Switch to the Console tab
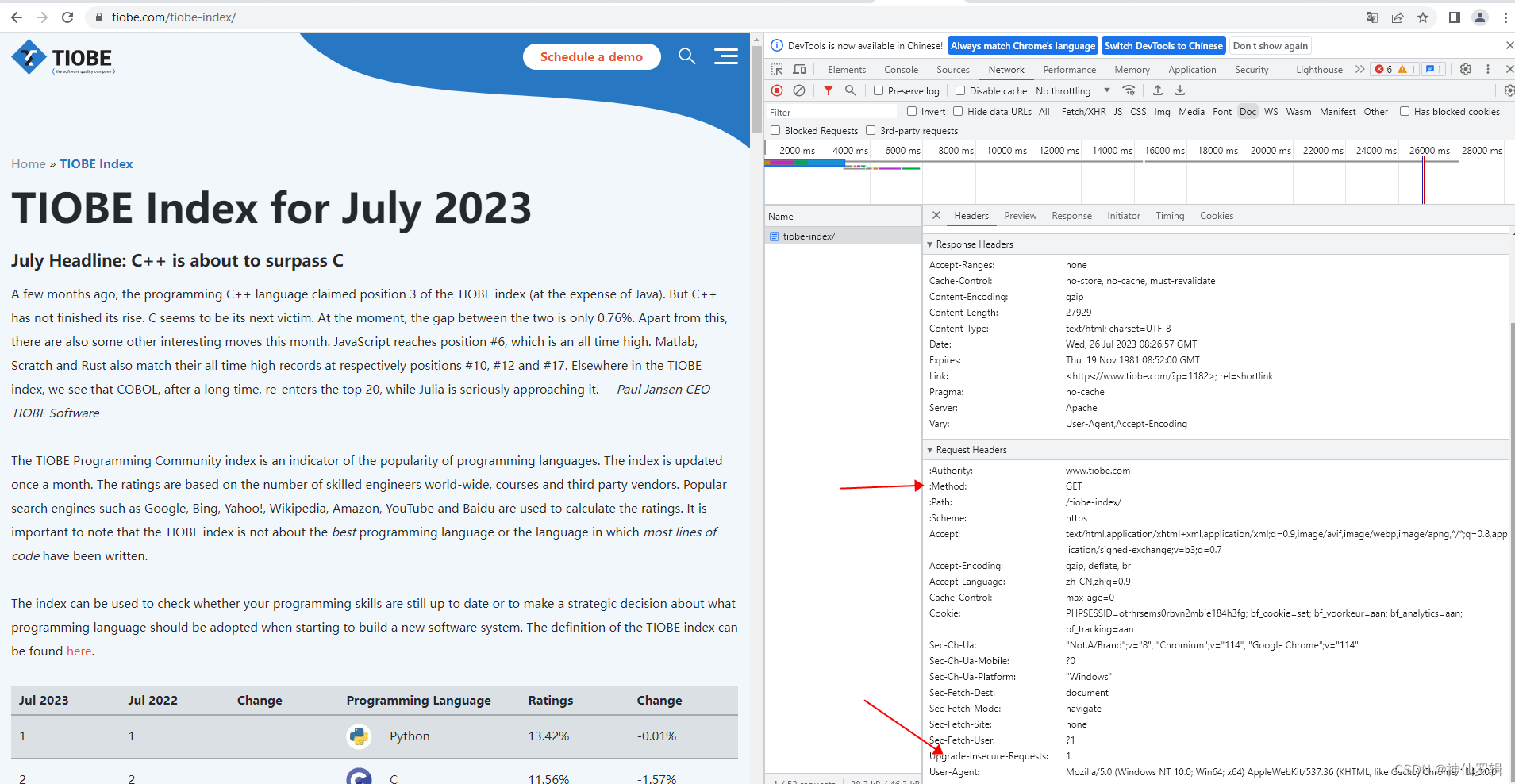The width and height of the screenshot is (1515, 784). tap(901, 70)
